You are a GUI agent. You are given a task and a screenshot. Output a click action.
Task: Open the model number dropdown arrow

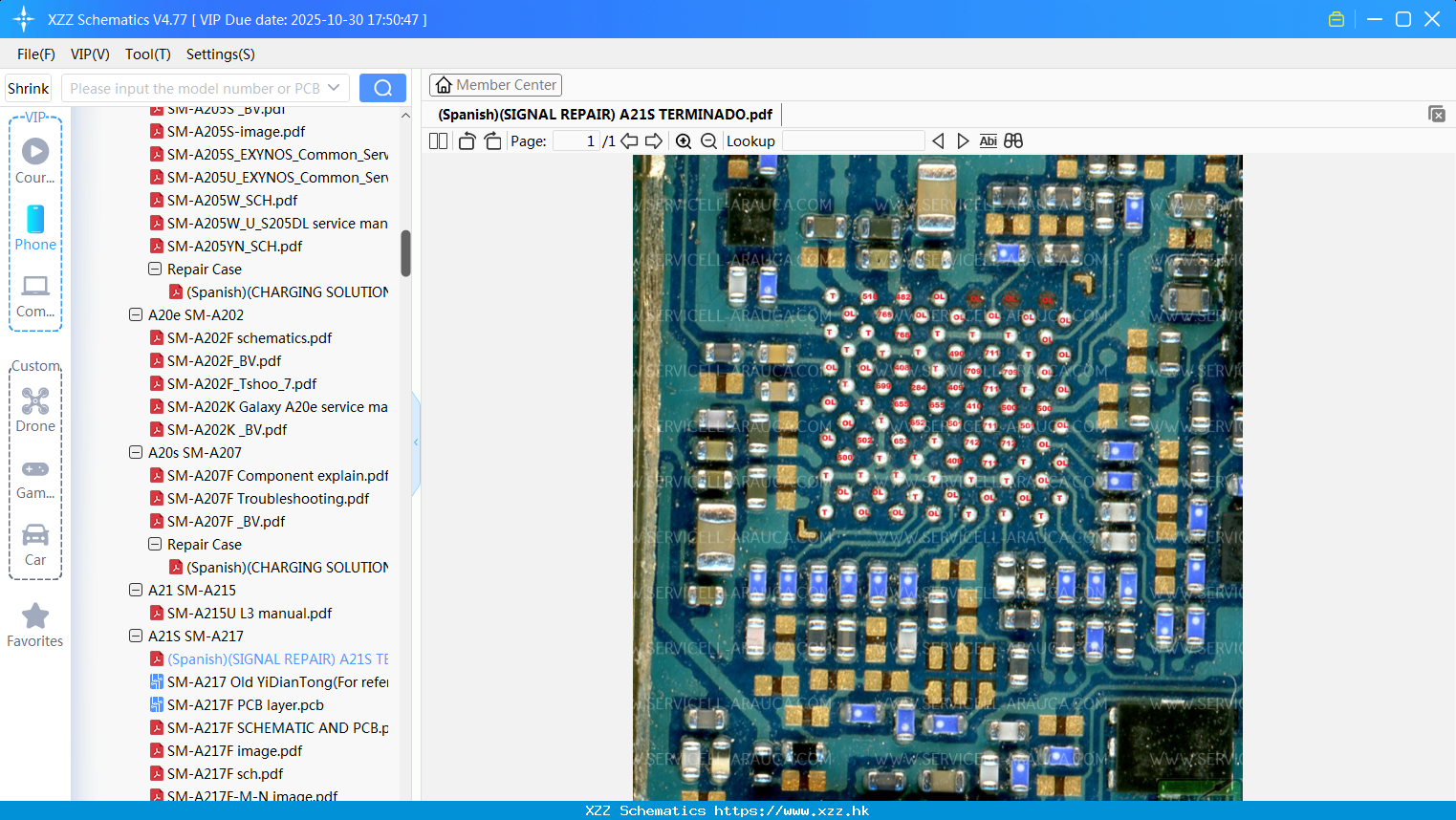[334, 88]
